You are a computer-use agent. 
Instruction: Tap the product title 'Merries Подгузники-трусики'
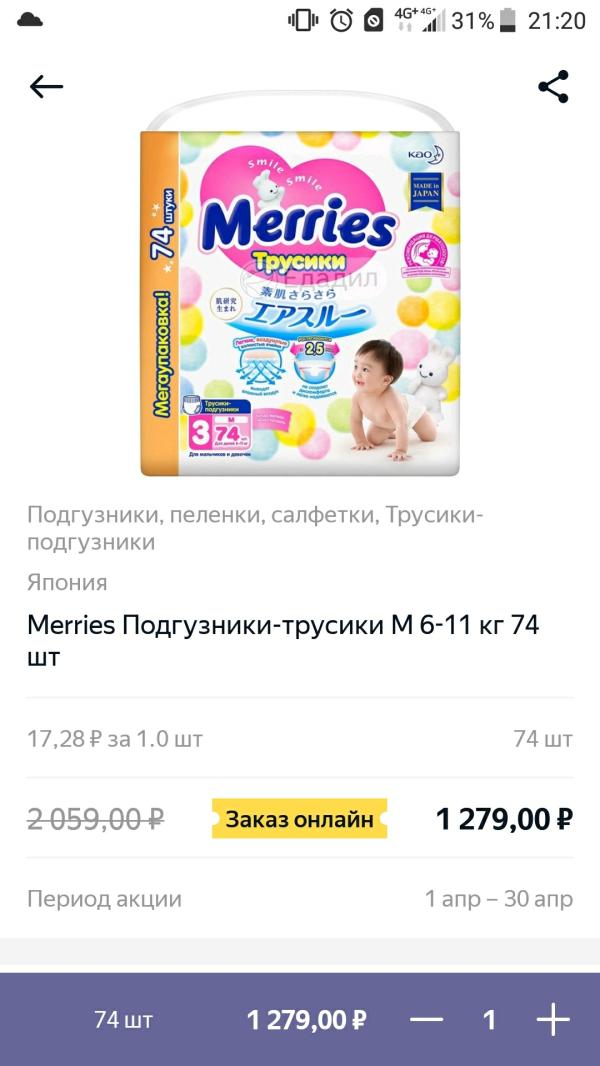(x=205, y=624)
